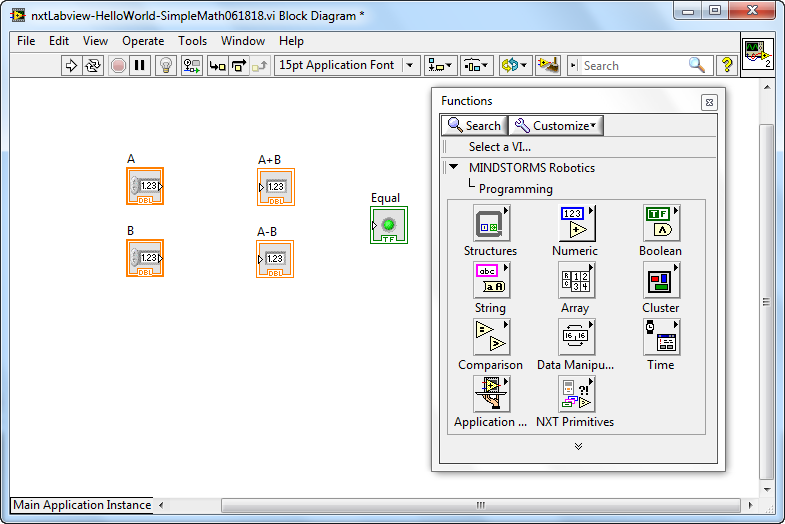Open the Operate menu

click(x=143, y=41)
